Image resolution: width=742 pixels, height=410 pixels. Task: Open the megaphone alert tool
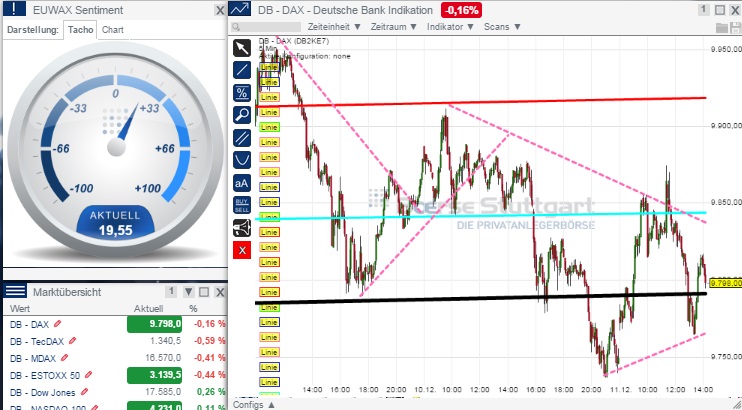point(242,228)
